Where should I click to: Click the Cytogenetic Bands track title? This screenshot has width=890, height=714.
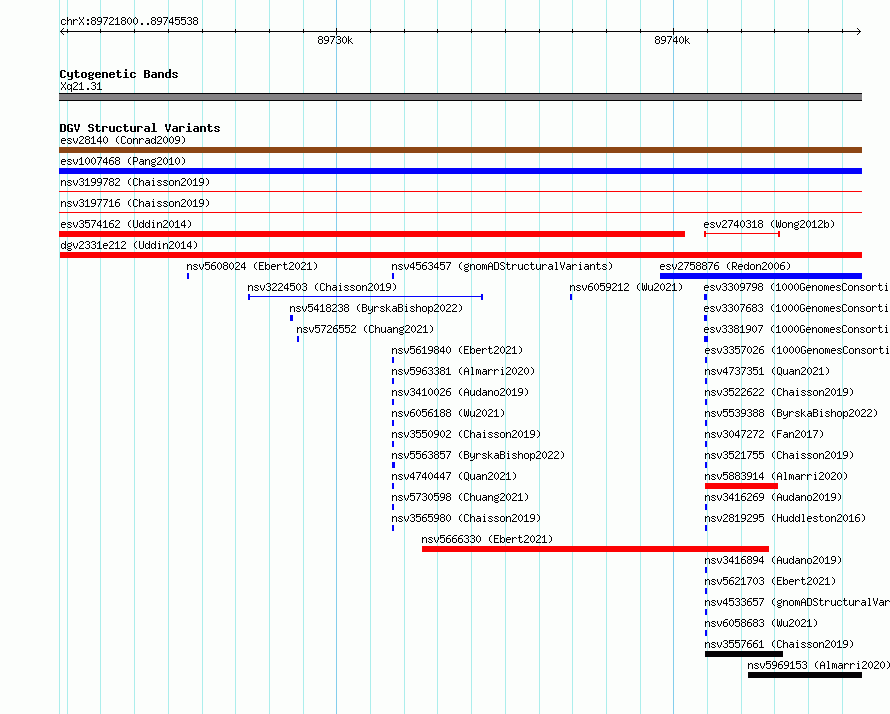point(119,74)
